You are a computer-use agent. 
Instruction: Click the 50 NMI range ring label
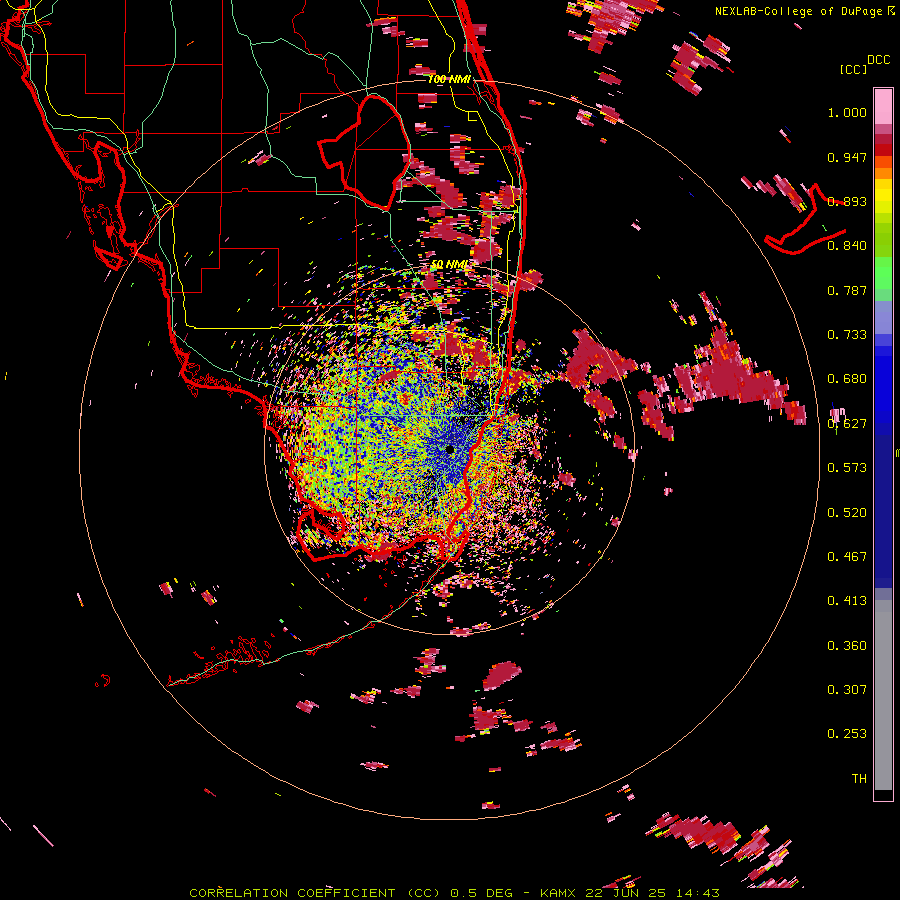pyautogui.click(x=450, y=265)
